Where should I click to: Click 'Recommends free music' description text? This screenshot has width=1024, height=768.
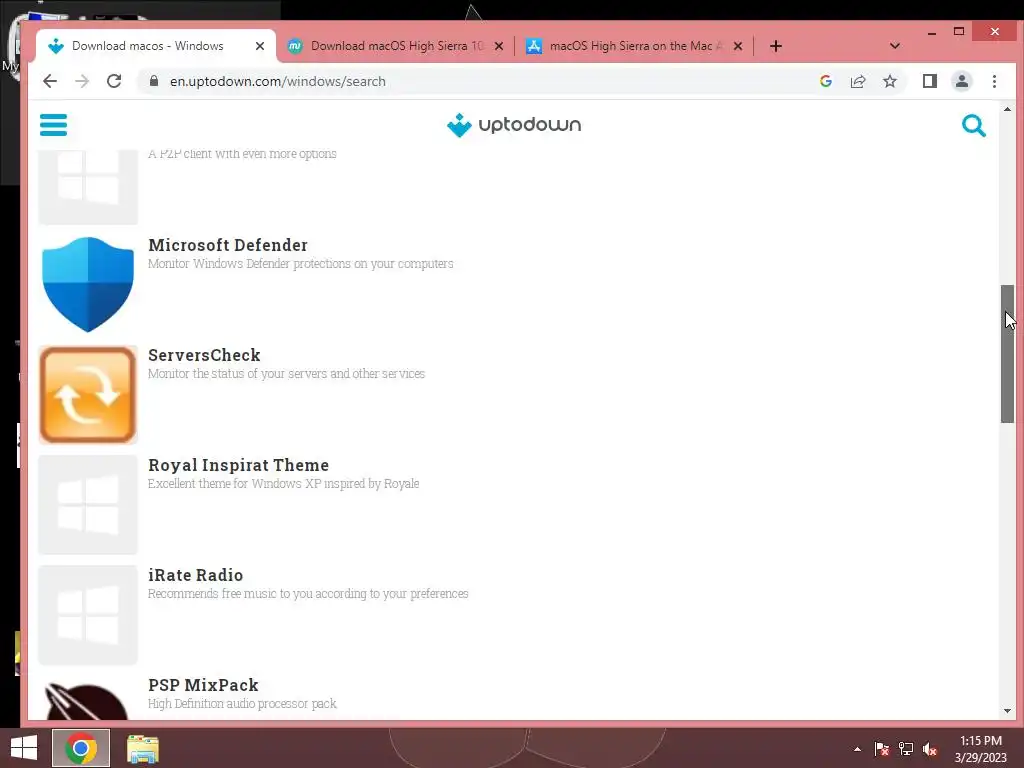point(308,594)
